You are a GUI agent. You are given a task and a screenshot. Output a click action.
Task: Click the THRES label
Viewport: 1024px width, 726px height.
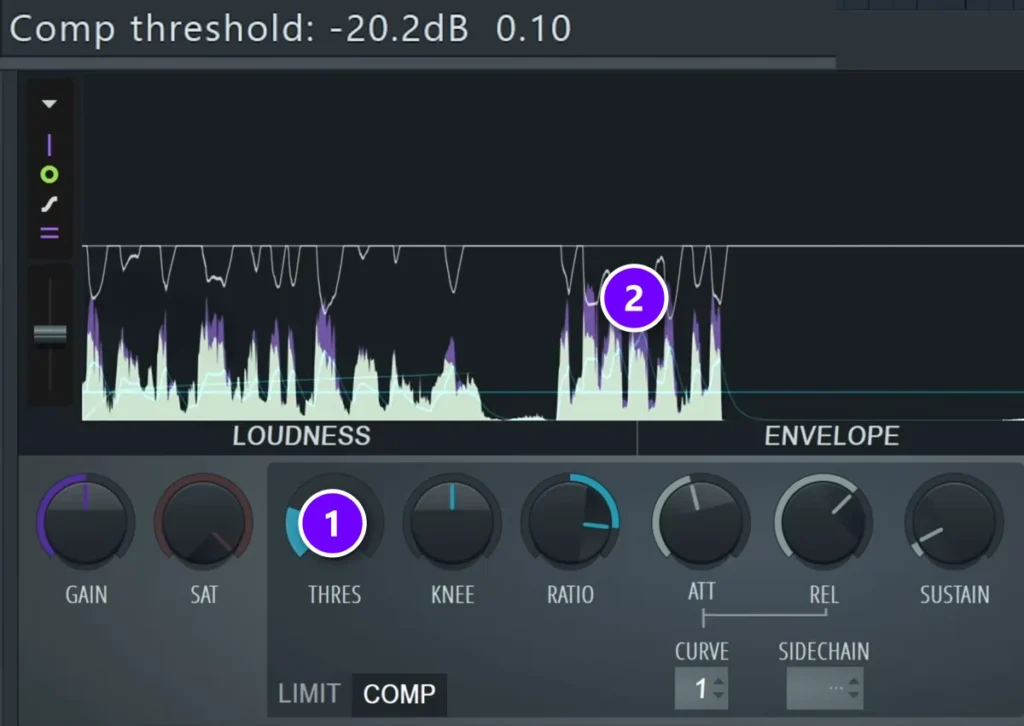tap(334, 595)
